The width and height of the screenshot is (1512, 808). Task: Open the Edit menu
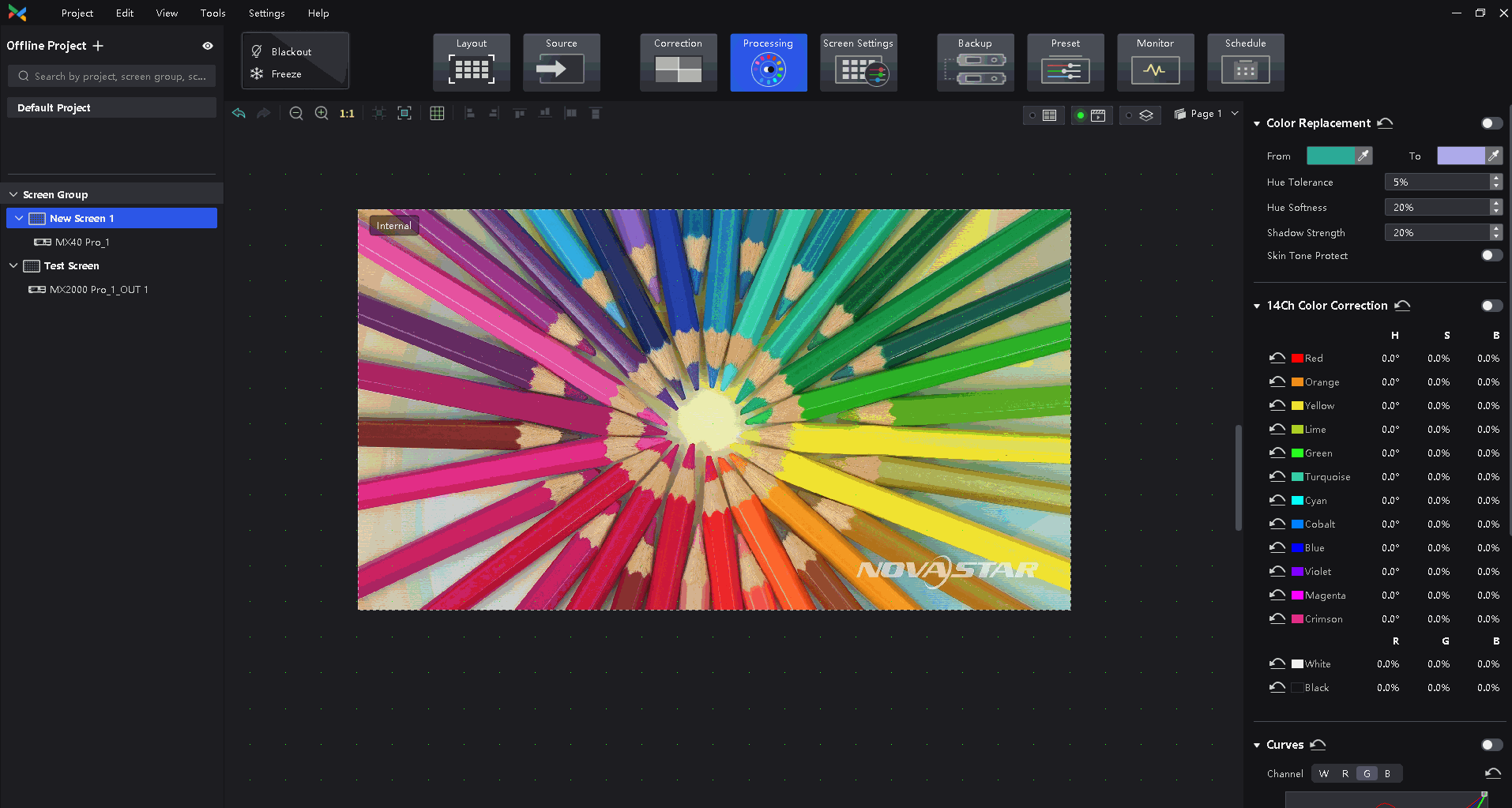click(x=125, y=13)
